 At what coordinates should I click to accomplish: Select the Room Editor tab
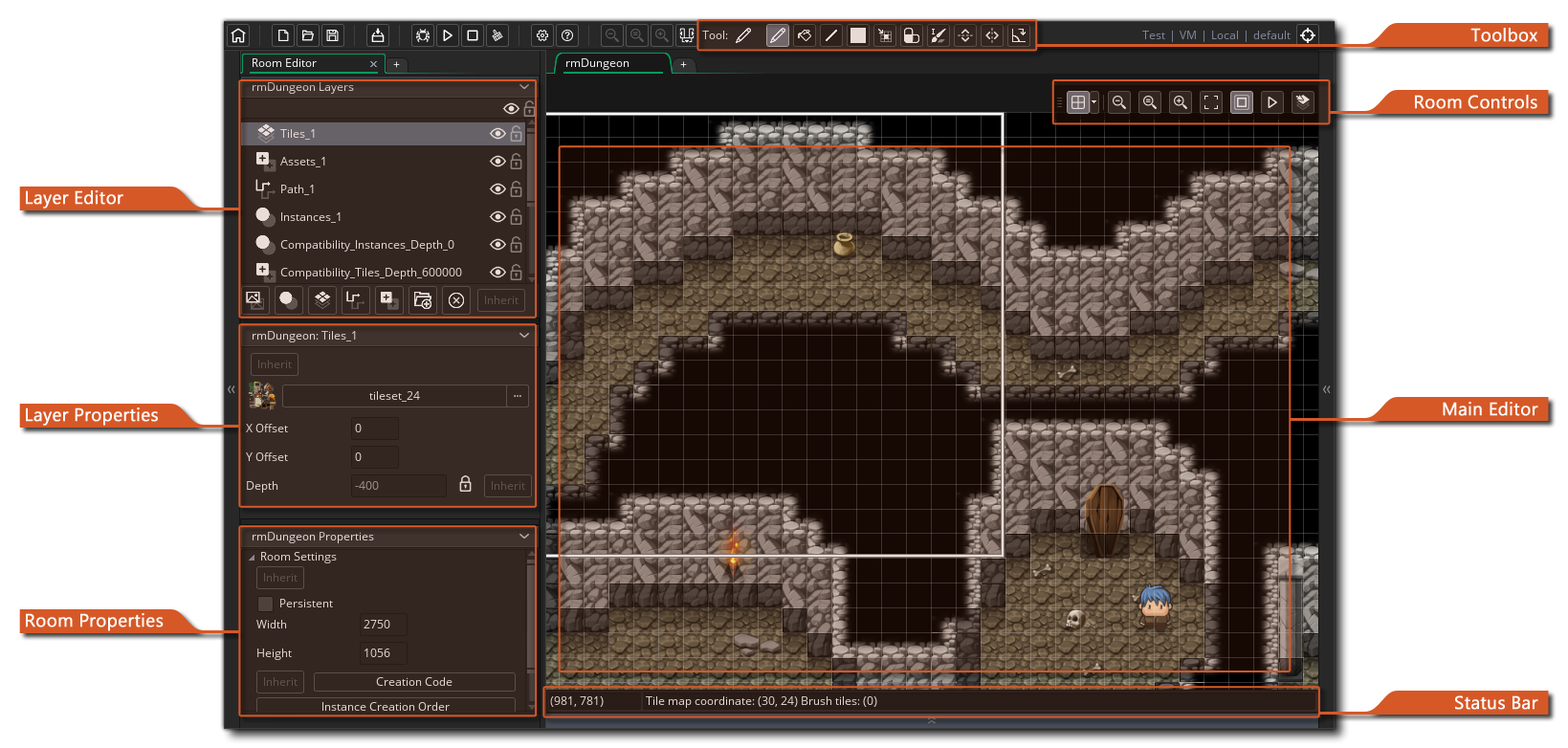[284, 63]
